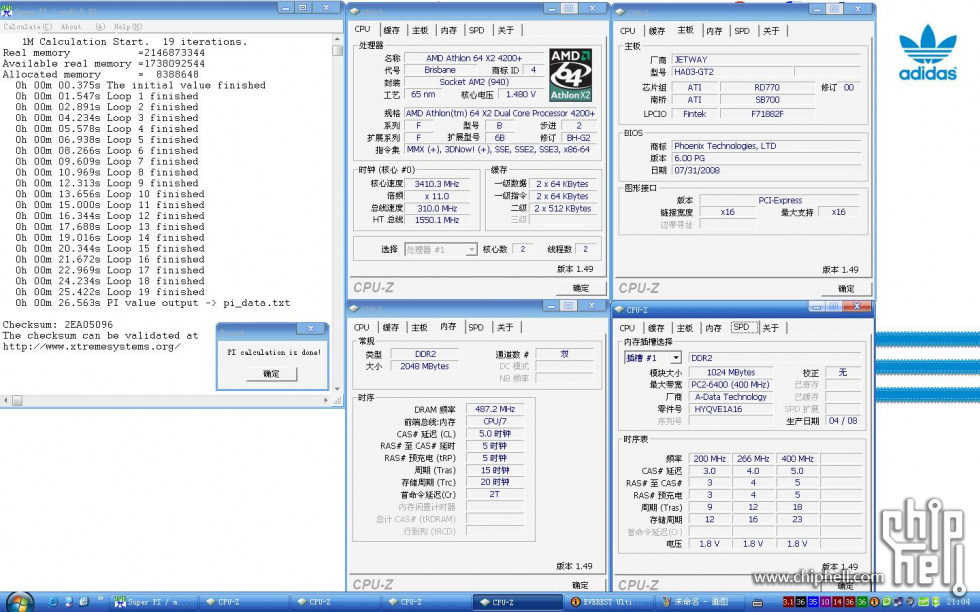Click the CPU/7 FSB:DRAM ratio value
The width and height of the screenshot is (980, 612).
pyautogui.click(x=494, y=421)
